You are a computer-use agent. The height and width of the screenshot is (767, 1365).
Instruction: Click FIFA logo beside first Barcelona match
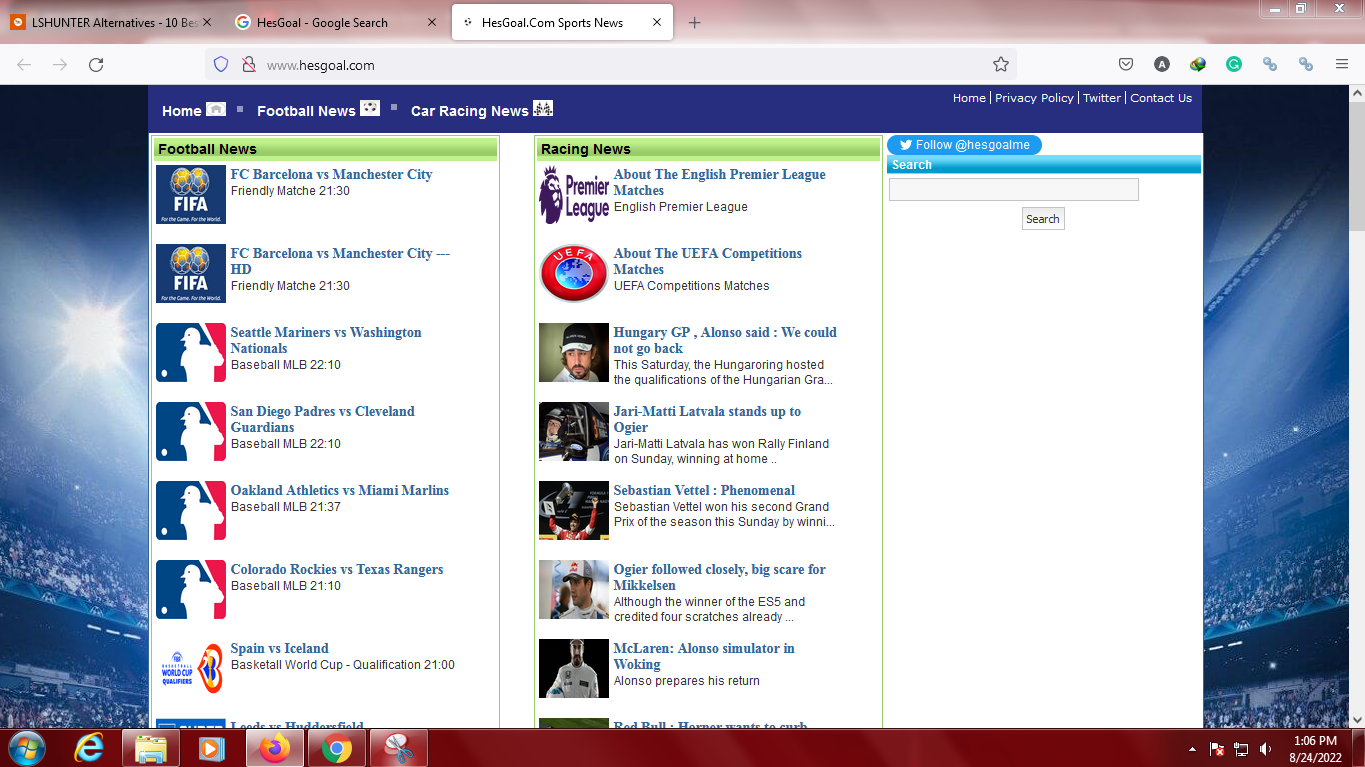pos(191,194)
